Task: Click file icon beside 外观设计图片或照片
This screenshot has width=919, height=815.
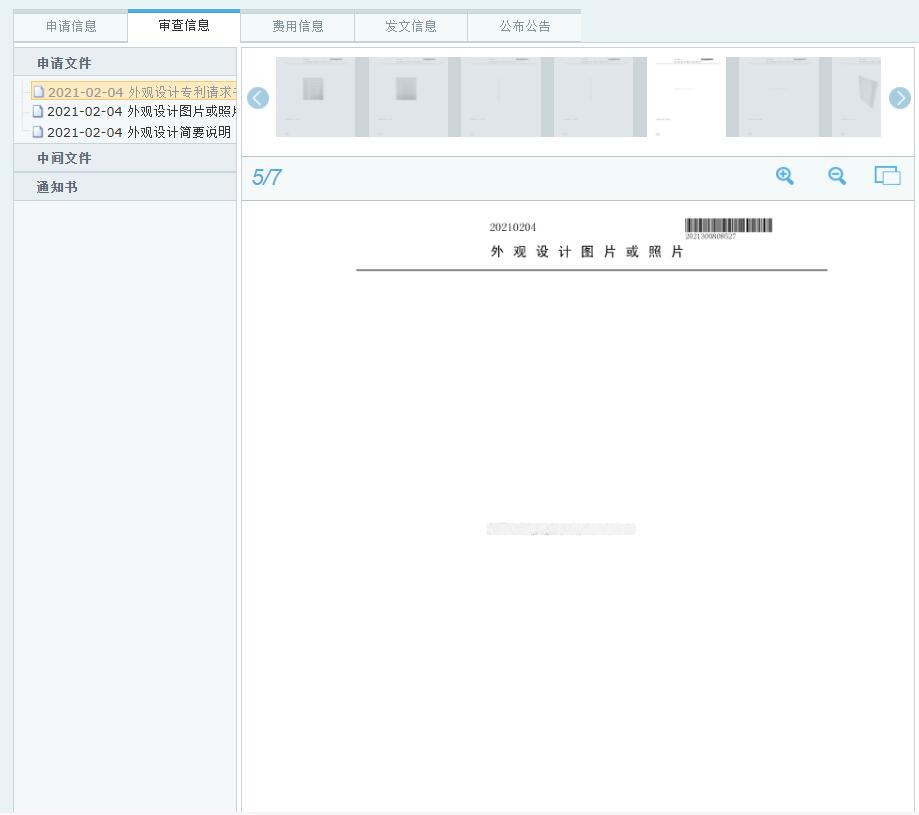Action: click(38, 112)
